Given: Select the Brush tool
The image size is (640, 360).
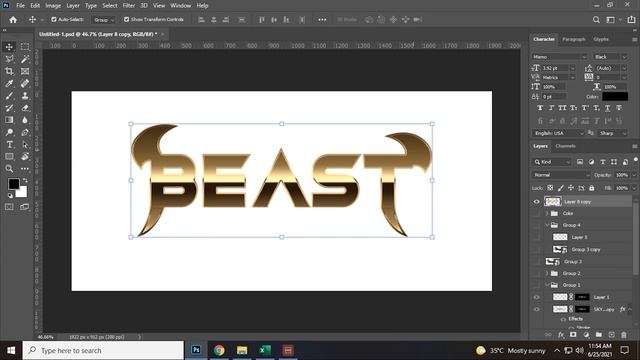Looking at the screenshot, I should point(9,96).
